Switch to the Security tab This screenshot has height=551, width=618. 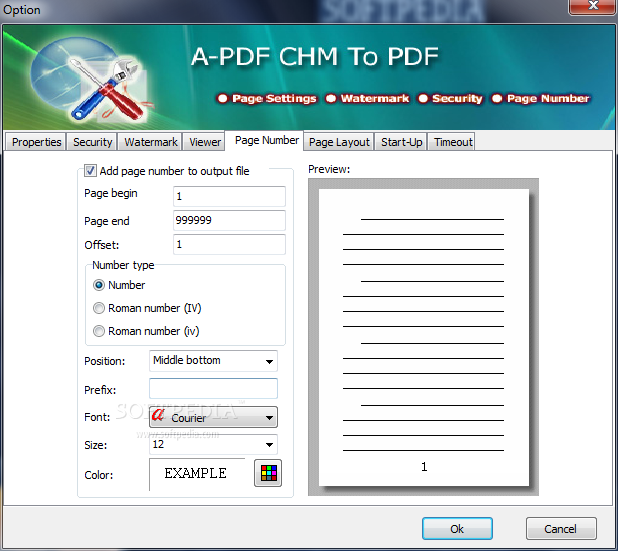[93, 142]
